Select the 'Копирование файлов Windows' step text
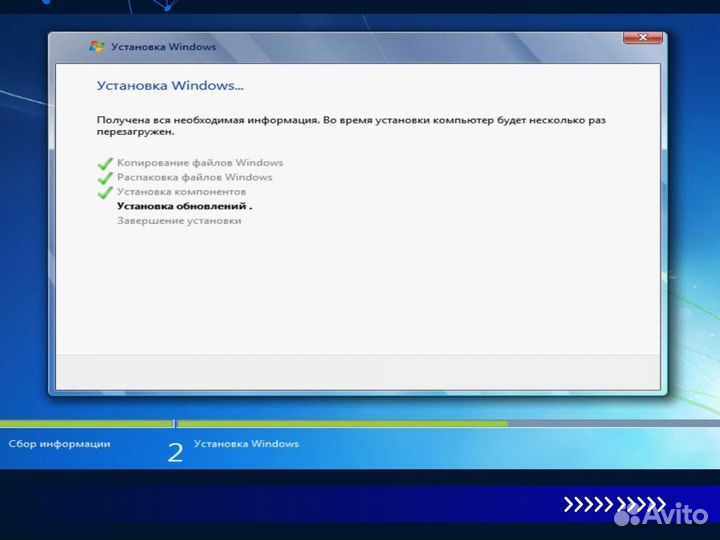 coord(200,163)
